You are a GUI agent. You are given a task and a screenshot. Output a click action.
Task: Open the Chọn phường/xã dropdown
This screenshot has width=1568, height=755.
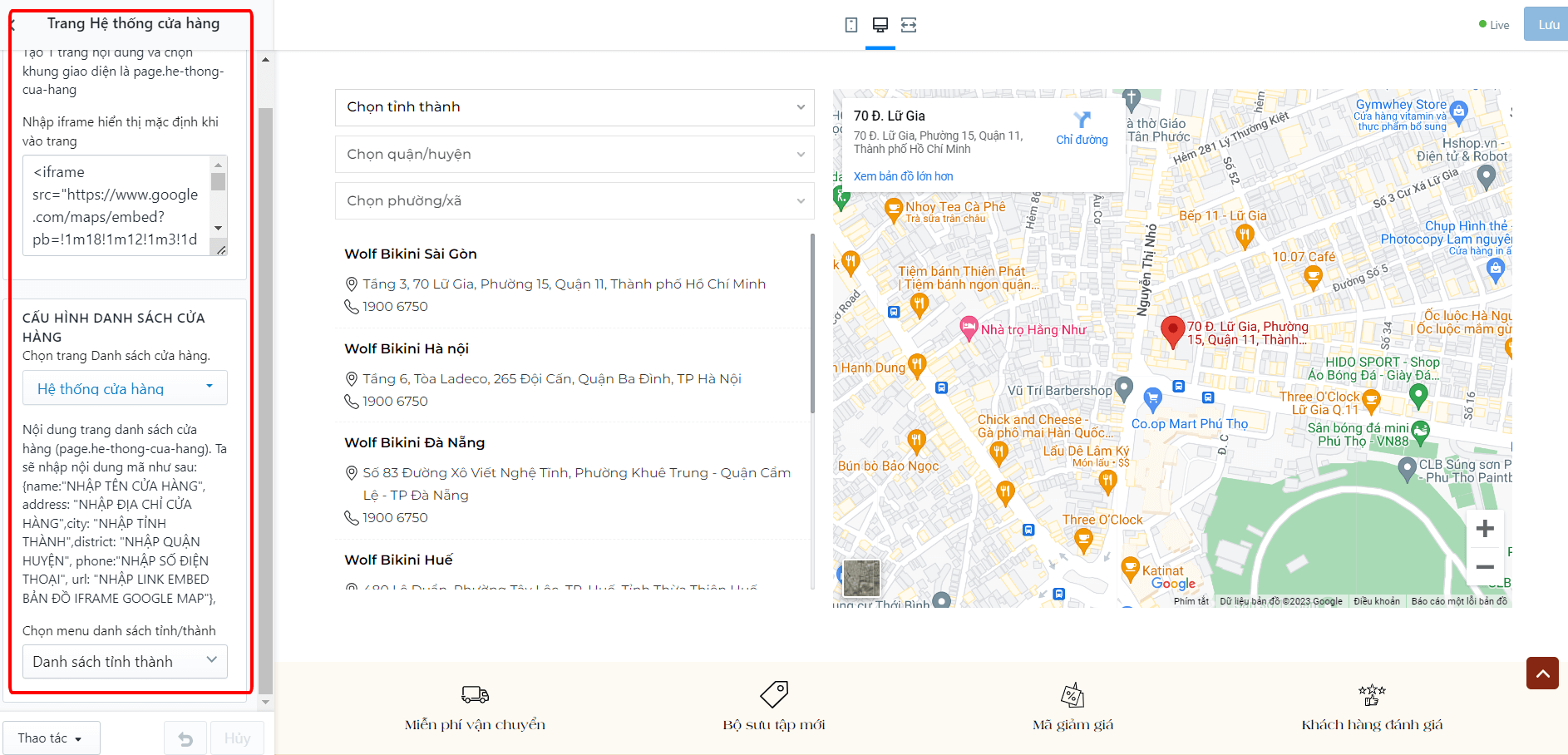pyautogui.click(x=574, y=200)
